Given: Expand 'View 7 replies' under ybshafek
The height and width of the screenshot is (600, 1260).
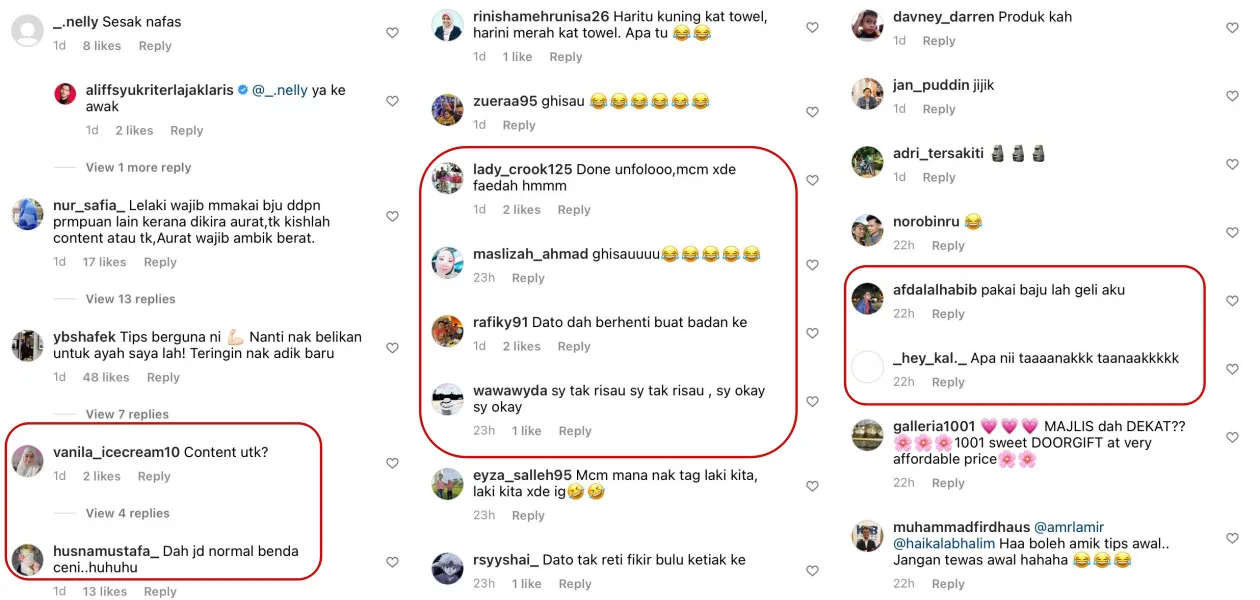Looking at the screenshot, I should point(127,414).
